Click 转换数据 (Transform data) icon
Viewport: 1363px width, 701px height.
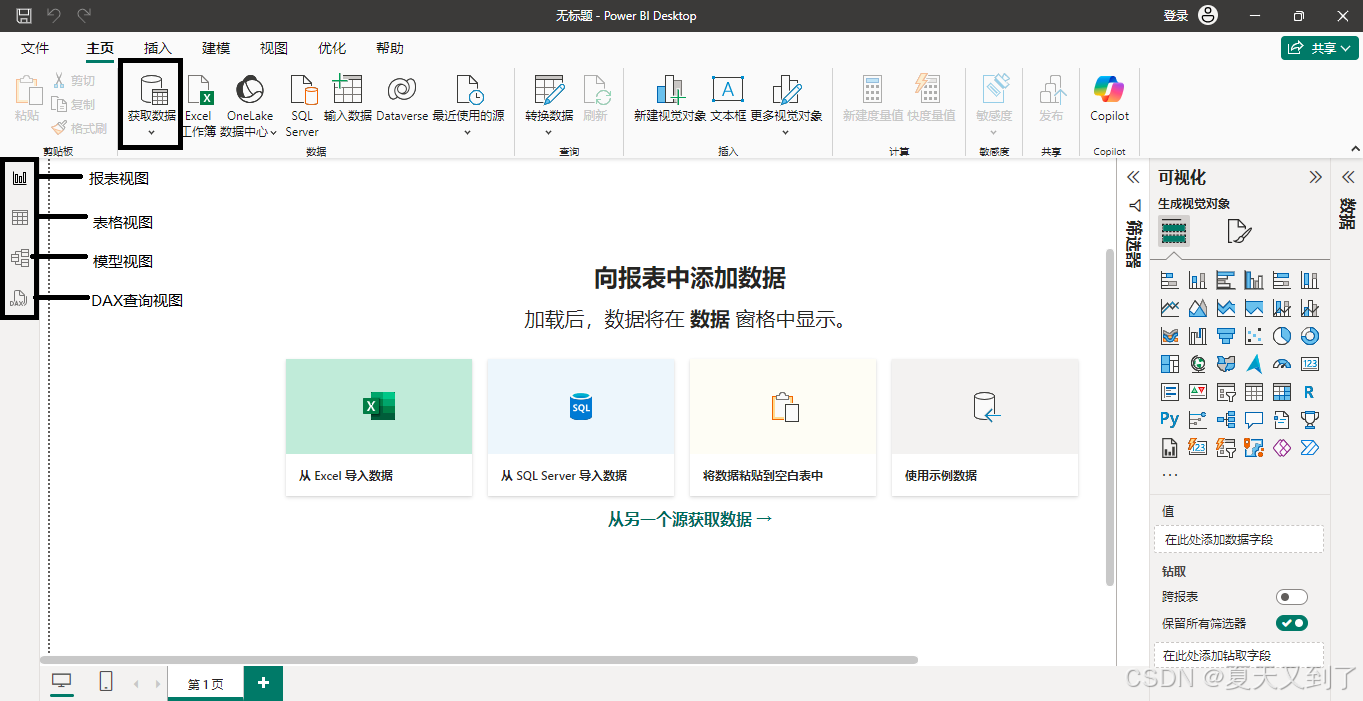tap(549, 90)
